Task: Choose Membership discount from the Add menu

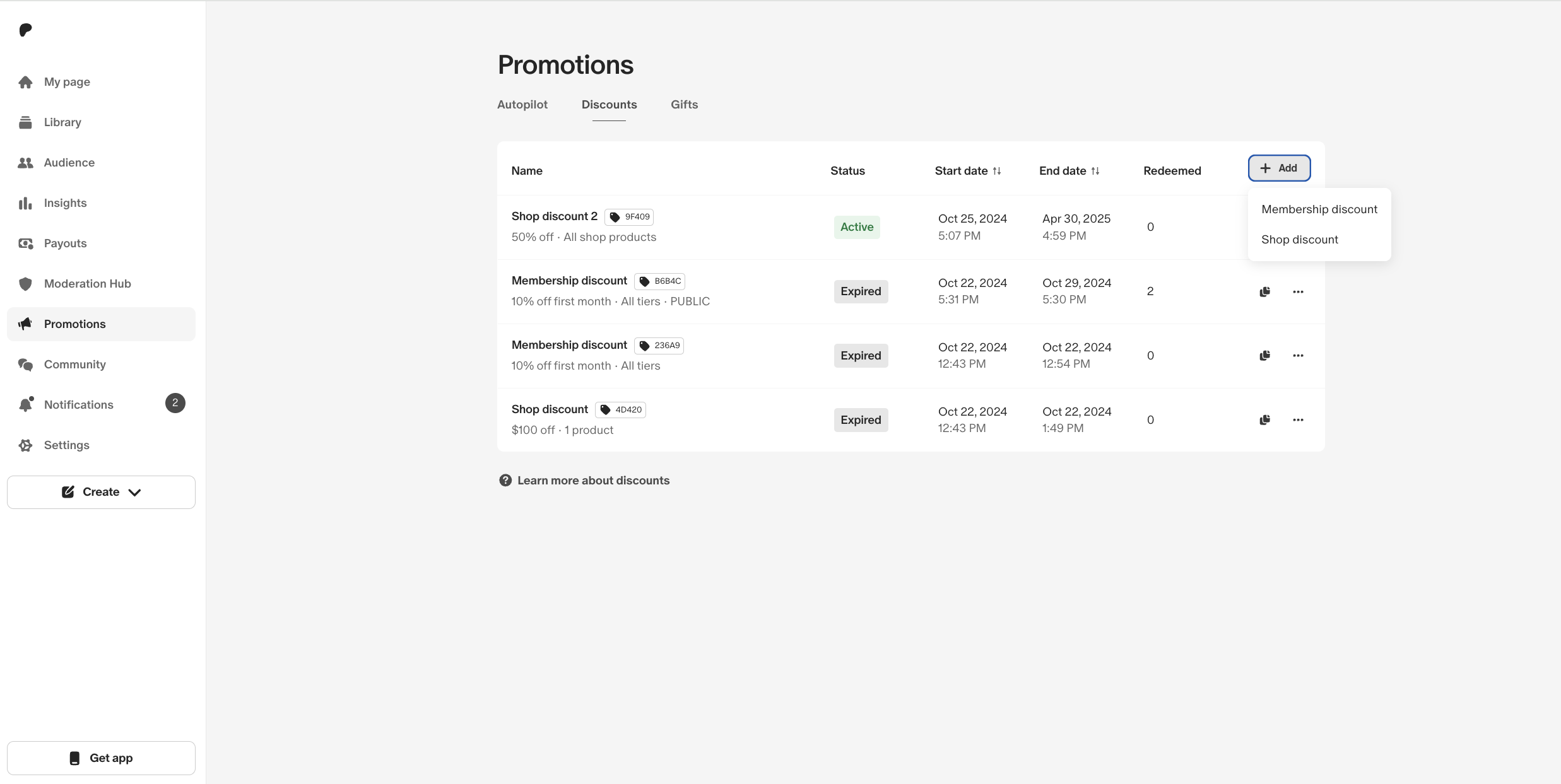Action: pyautogui.click(x=1319, y=209)
